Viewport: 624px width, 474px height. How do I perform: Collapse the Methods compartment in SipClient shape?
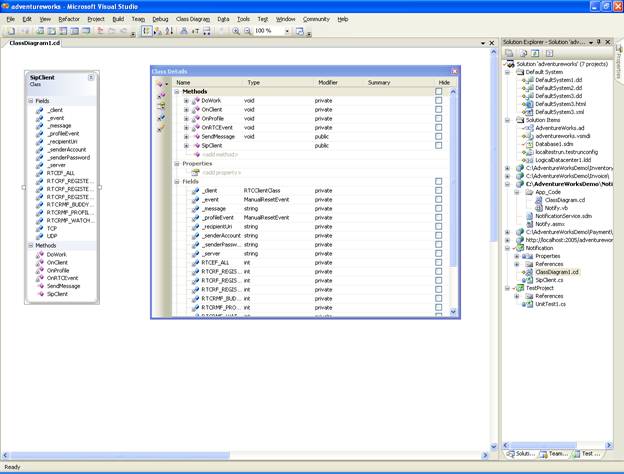click(x=31, y=246)
